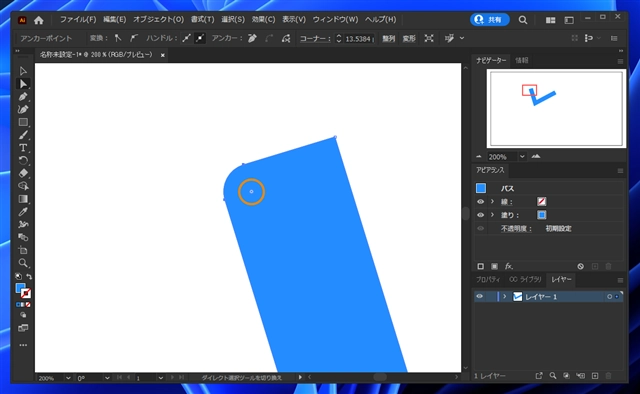Open rotation angle dropdown in status bar
The width and height of the screenshot is (640, 394).
click(107, 378)
